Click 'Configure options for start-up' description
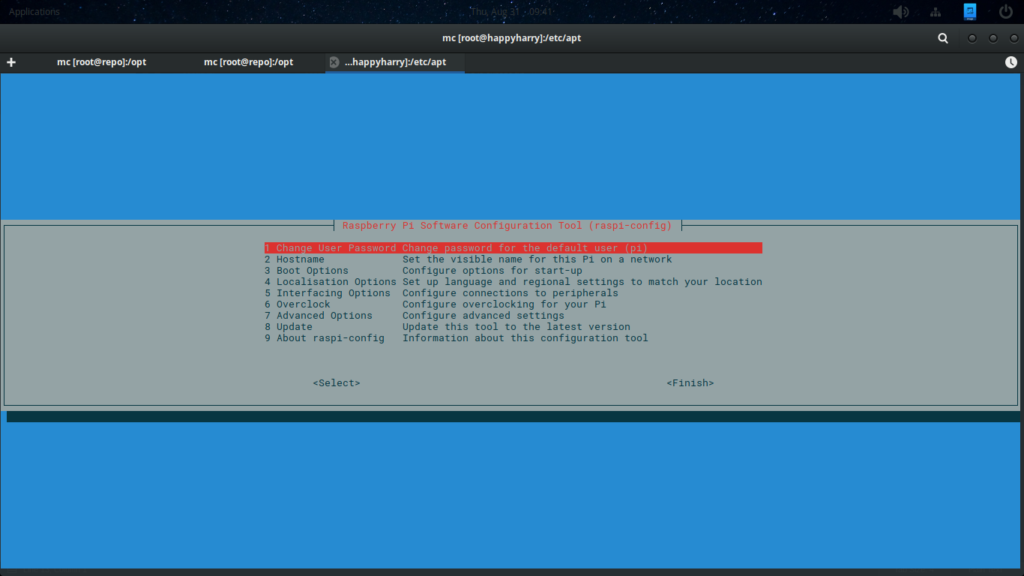 (492, 270)
